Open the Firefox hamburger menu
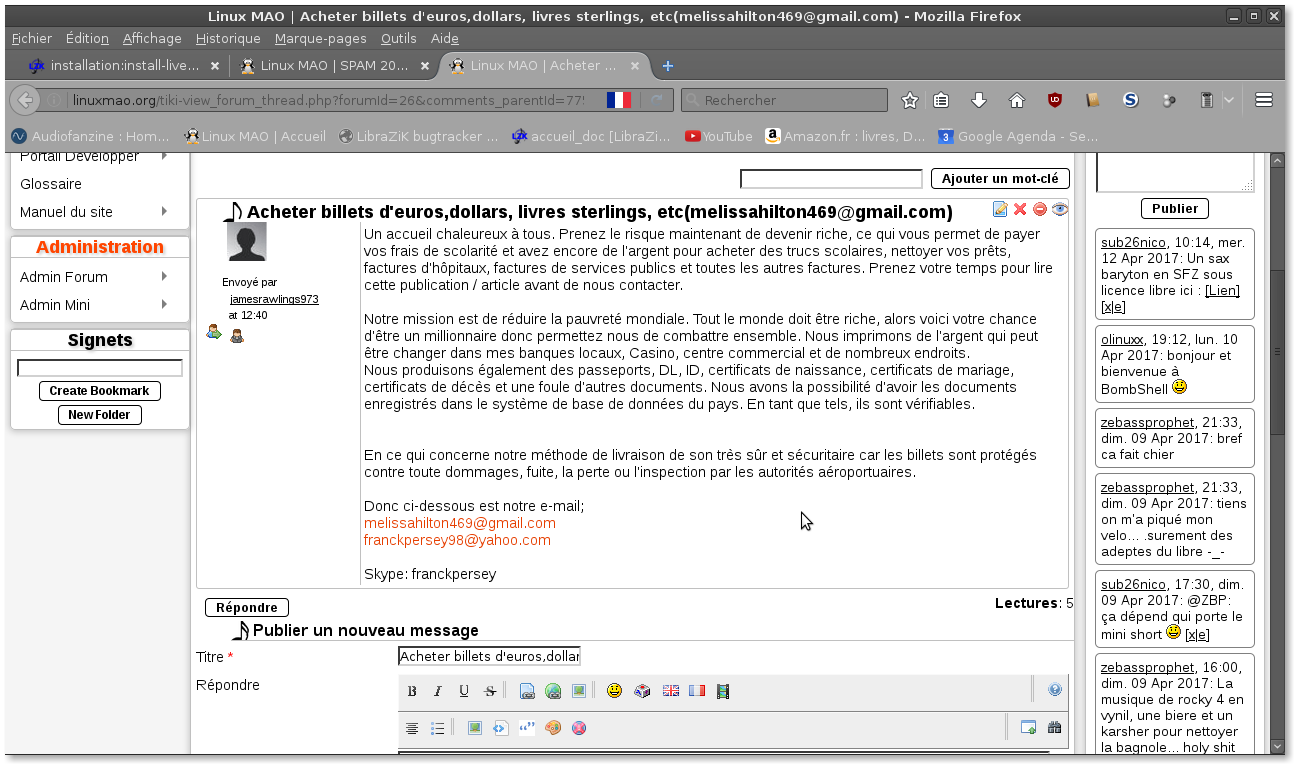This screenshot has width=1294, height=764. [1264, 100]
